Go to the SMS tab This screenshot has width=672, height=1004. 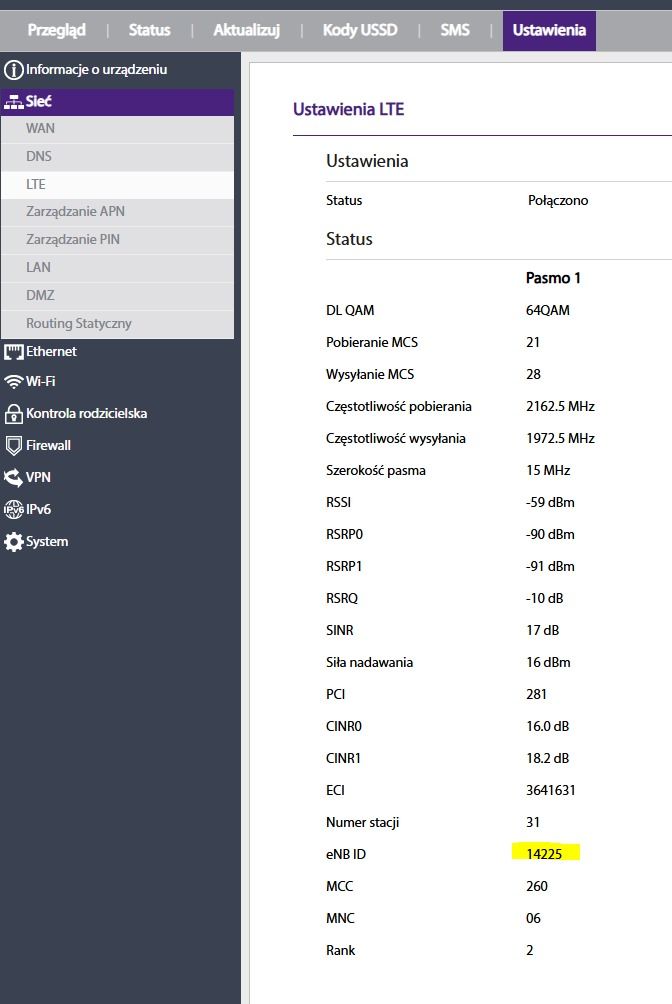coord(455,30)
